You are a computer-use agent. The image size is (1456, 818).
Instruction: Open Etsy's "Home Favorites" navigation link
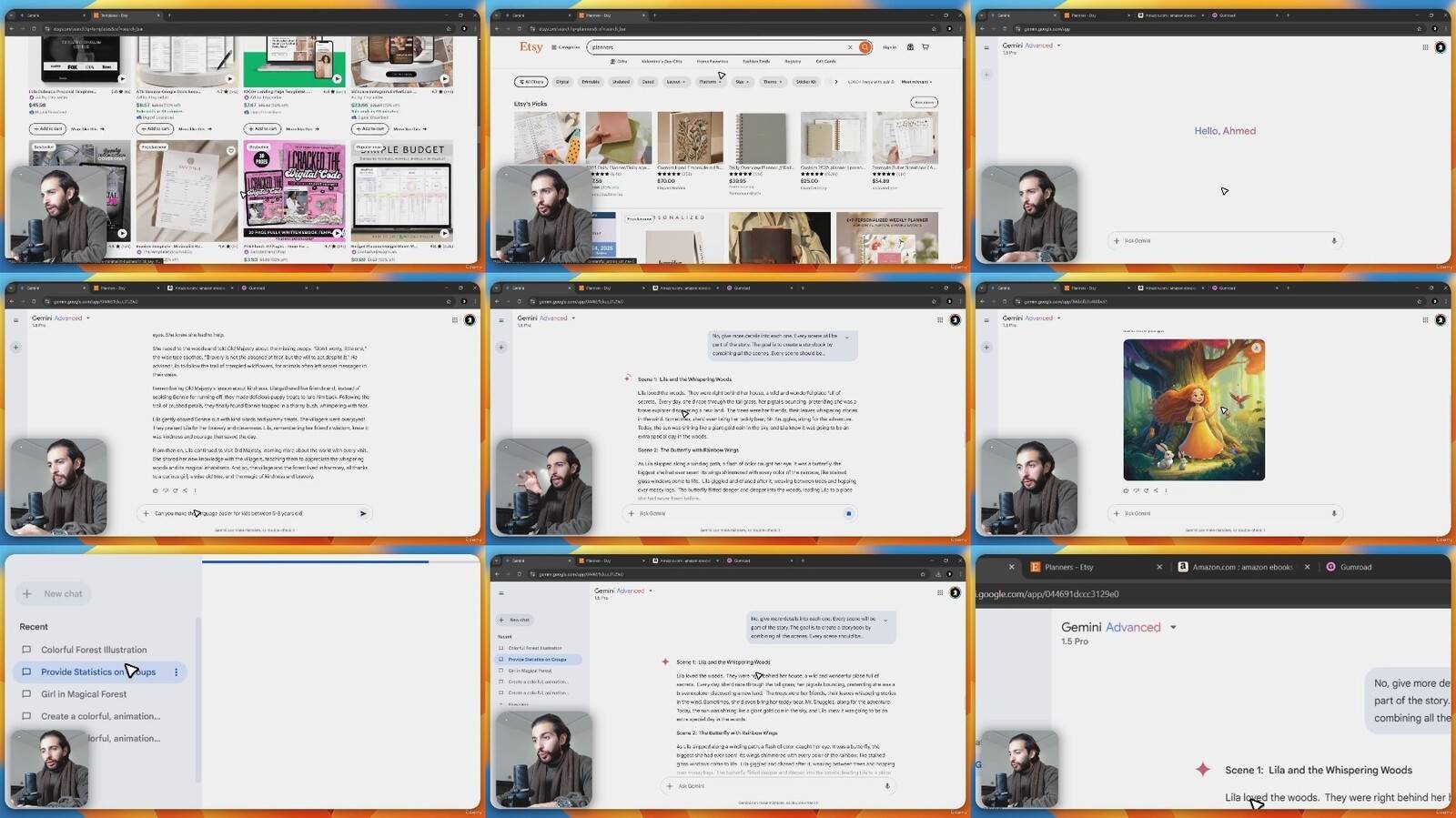[713, 62]
